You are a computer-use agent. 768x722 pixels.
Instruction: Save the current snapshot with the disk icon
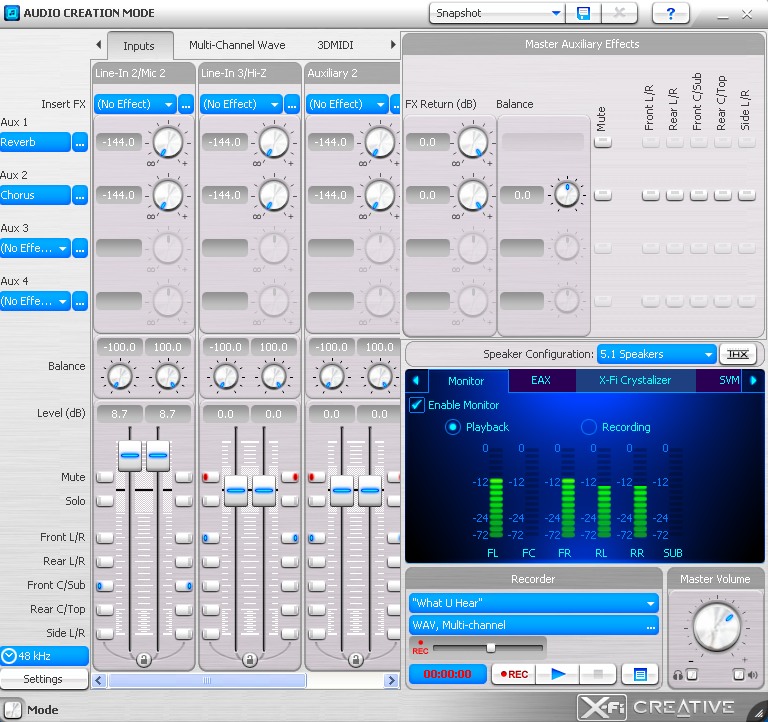583,13
